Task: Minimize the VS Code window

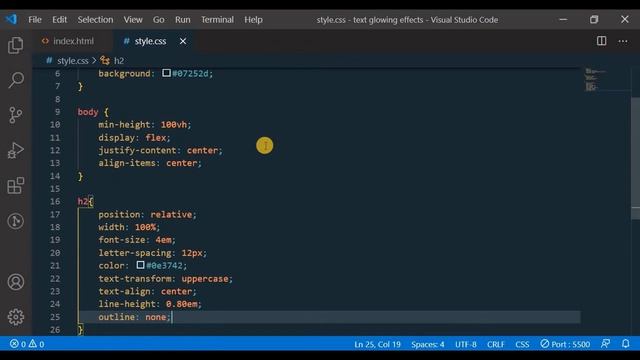Action: coord(563,19)
